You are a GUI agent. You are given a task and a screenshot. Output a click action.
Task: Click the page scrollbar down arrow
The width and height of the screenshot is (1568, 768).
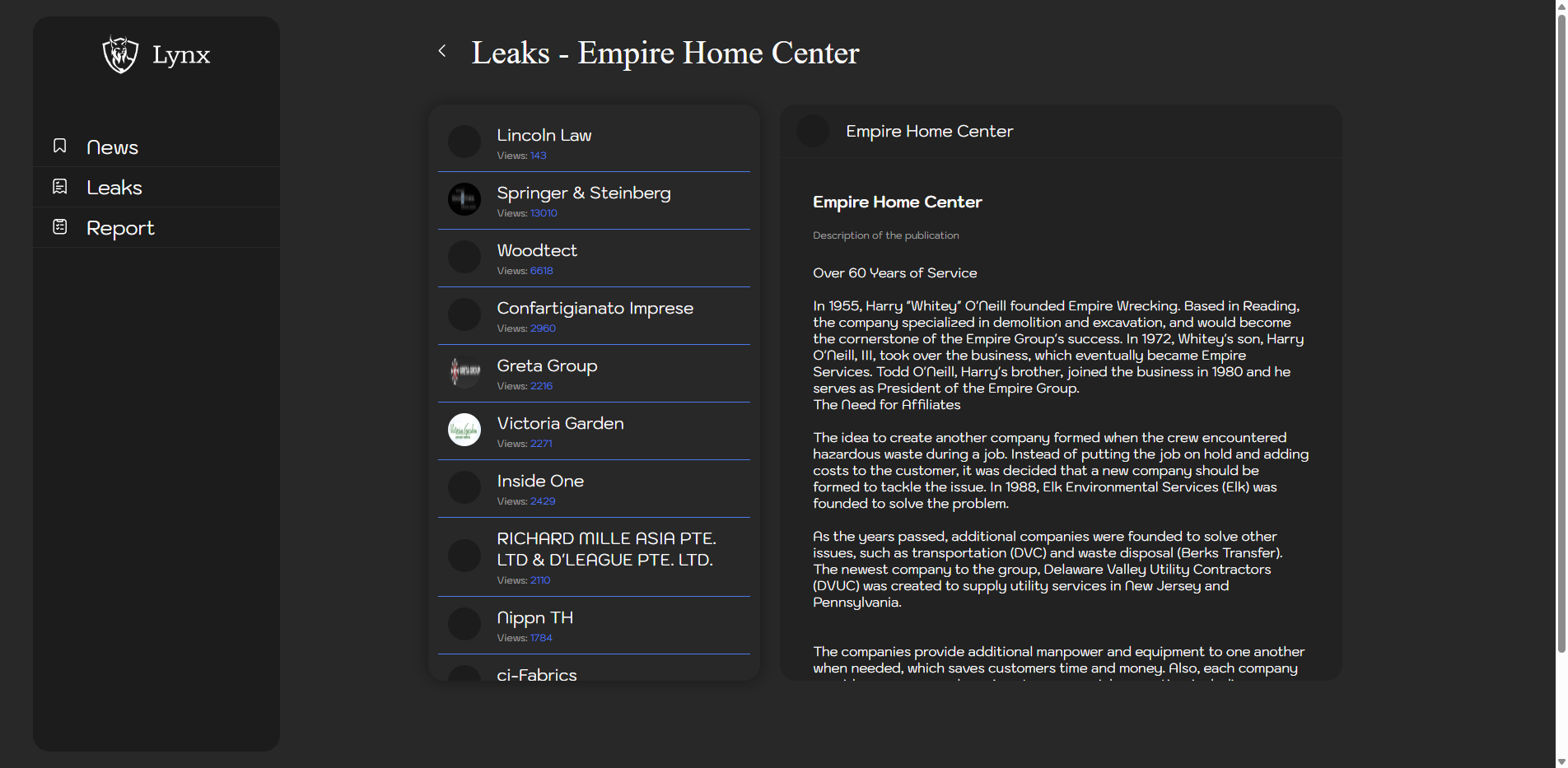coord(1561,761)
